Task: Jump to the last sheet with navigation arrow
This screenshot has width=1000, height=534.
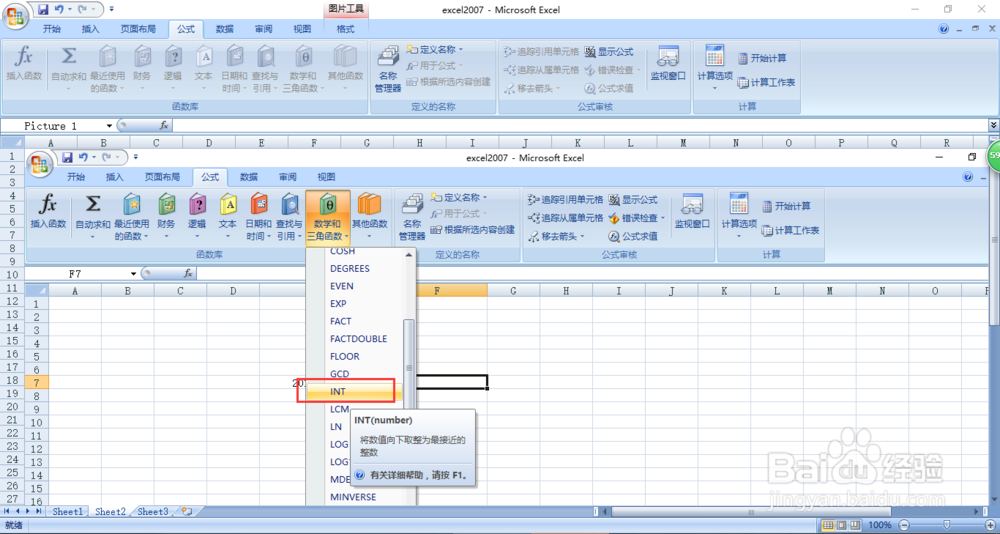Action: click(x=39, y=512)
